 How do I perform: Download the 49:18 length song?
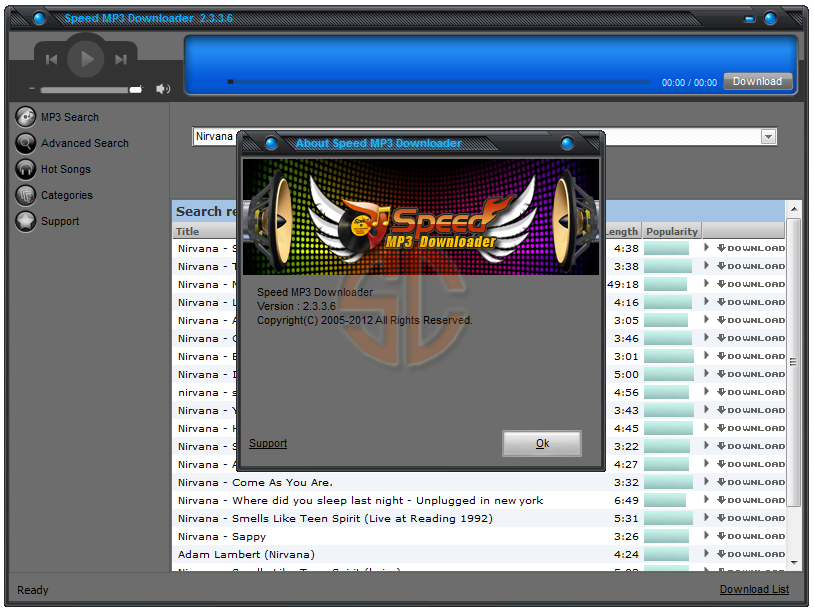tap(751, 284)
